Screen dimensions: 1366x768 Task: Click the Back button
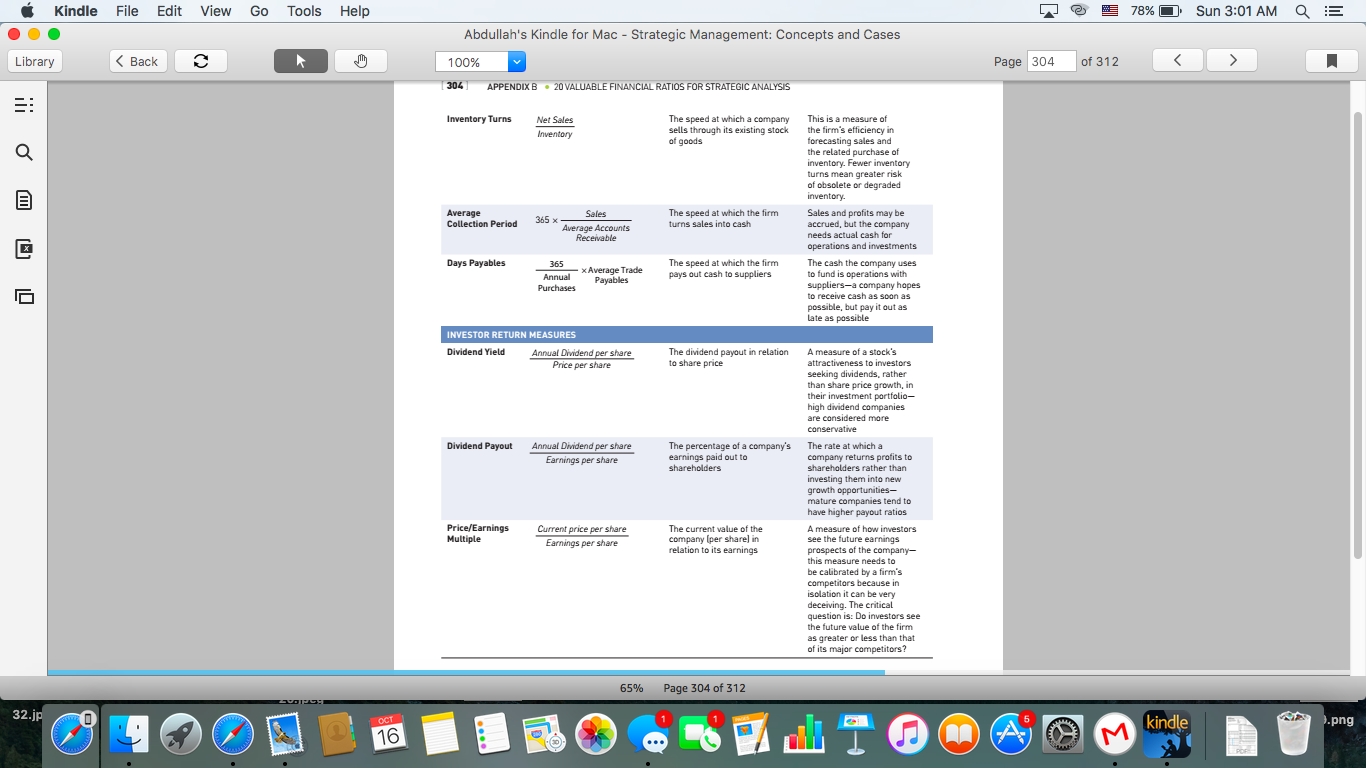[x=138, y=61]
